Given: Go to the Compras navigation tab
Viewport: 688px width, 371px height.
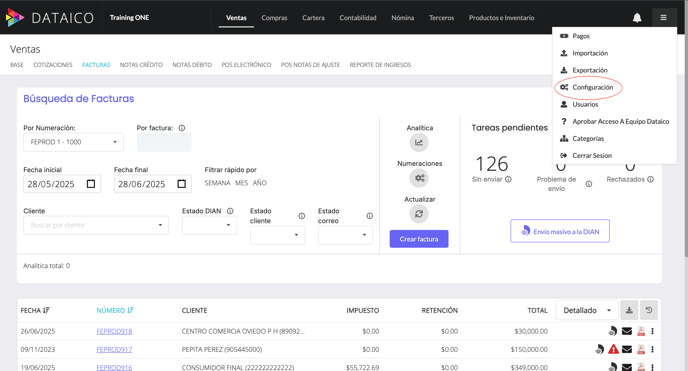Looking at the screenshot, I should pos(274,18).
